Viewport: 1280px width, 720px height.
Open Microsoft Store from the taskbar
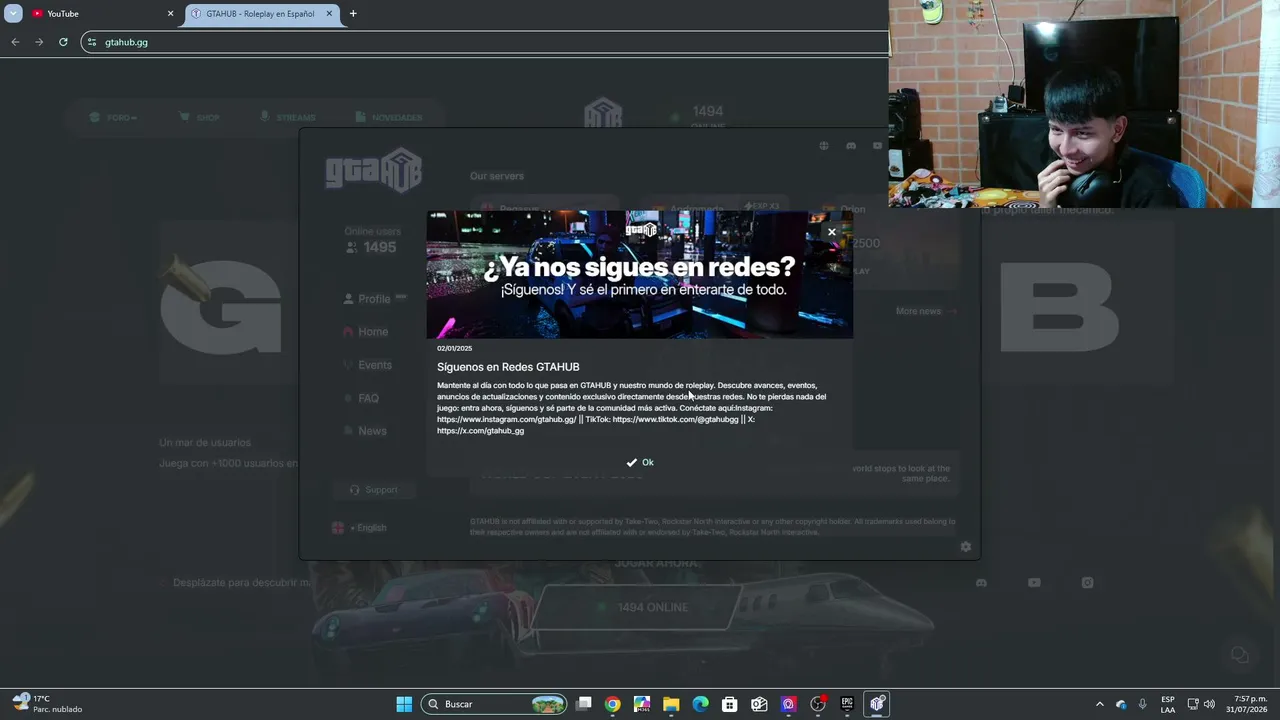[730, 704]
